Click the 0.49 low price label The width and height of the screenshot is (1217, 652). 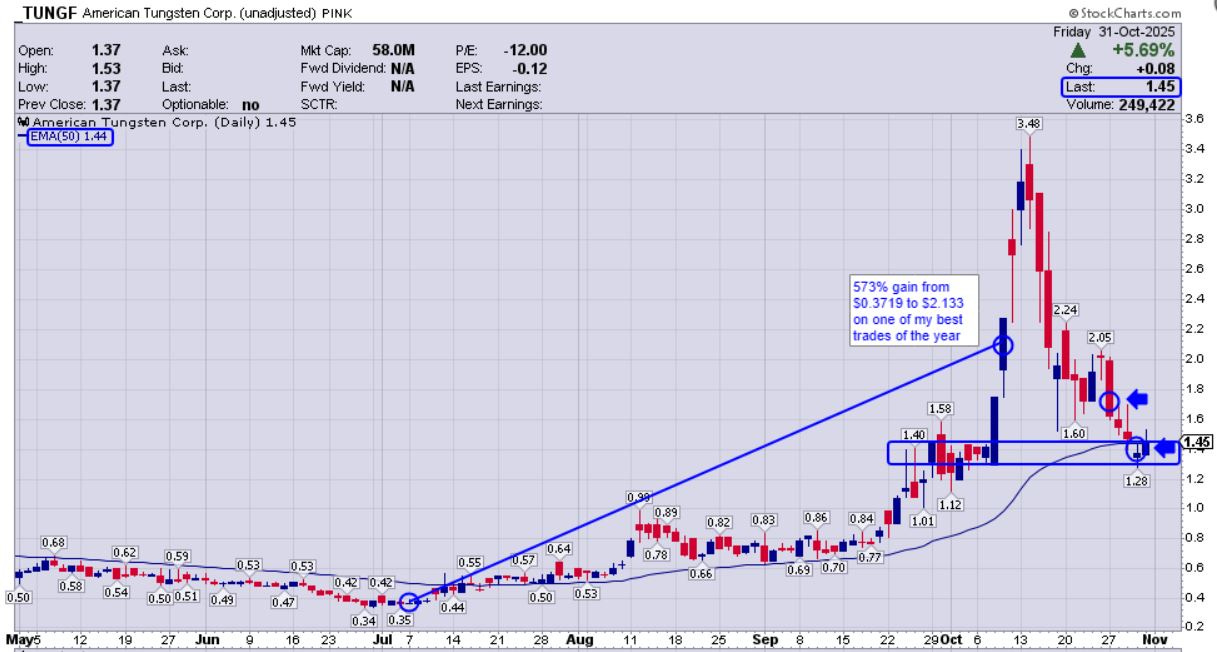click(222, 600)
